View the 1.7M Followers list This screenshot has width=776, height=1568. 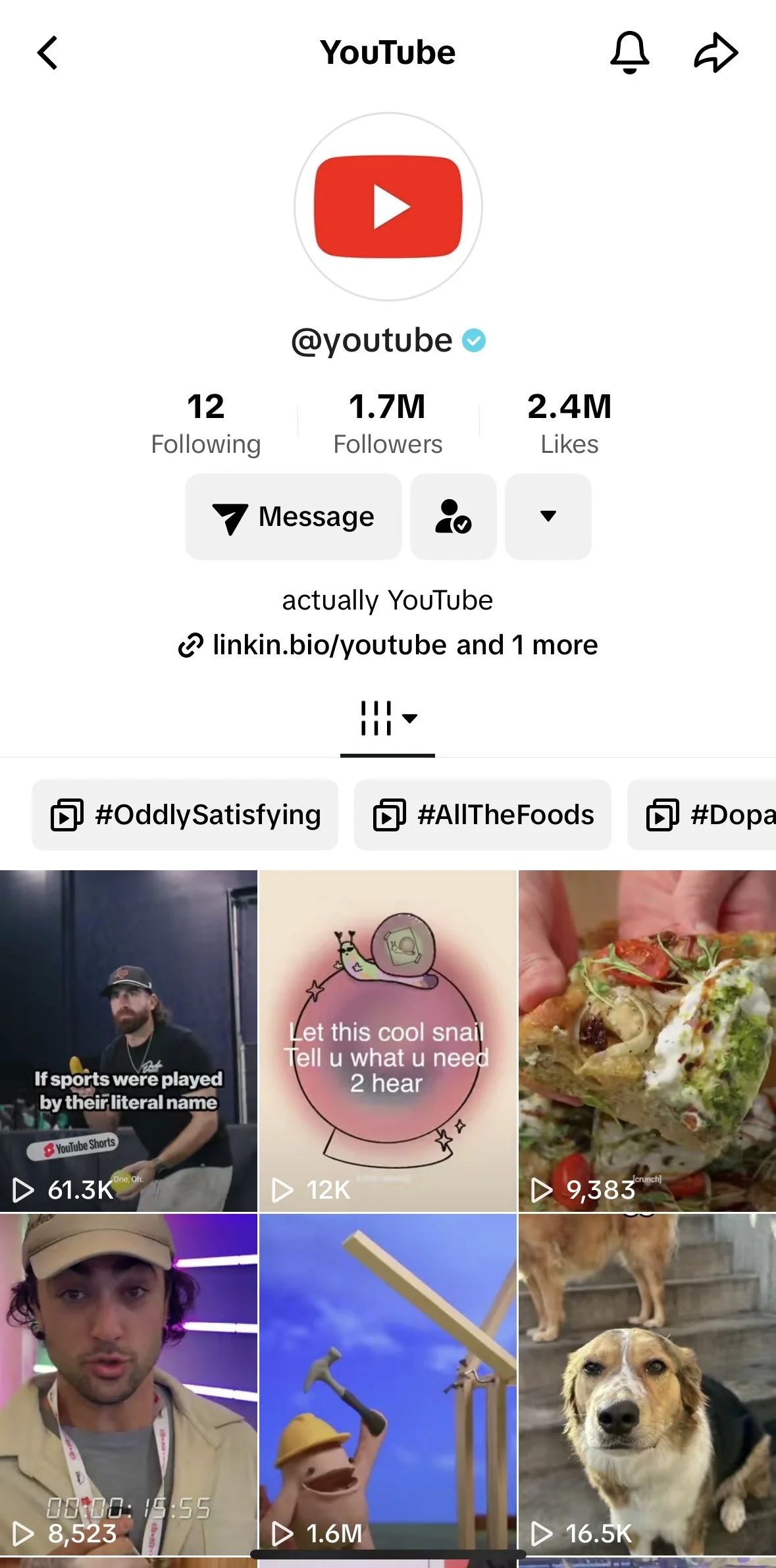pos(388,423)
